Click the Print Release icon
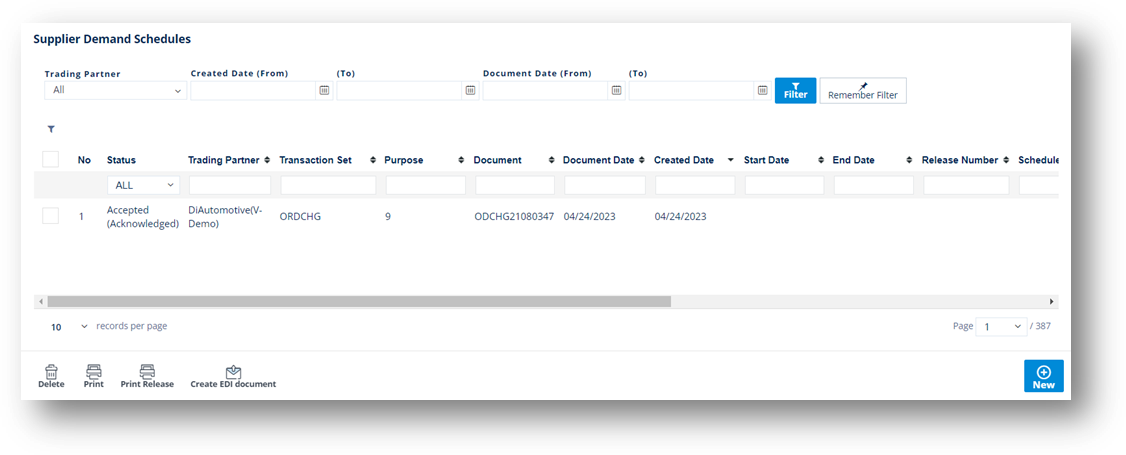Image resolution: width=1126 pixels, height=455 pixels. pos(147,372)
